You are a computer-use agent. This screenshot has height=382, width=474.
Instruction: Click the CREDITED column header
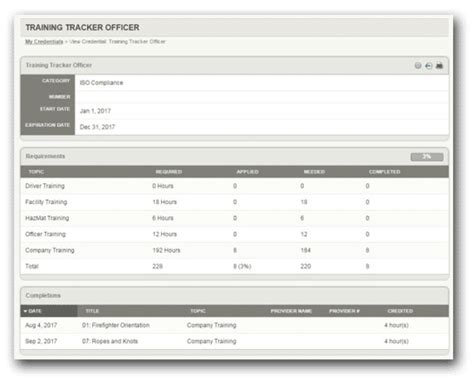click(400, 311)
